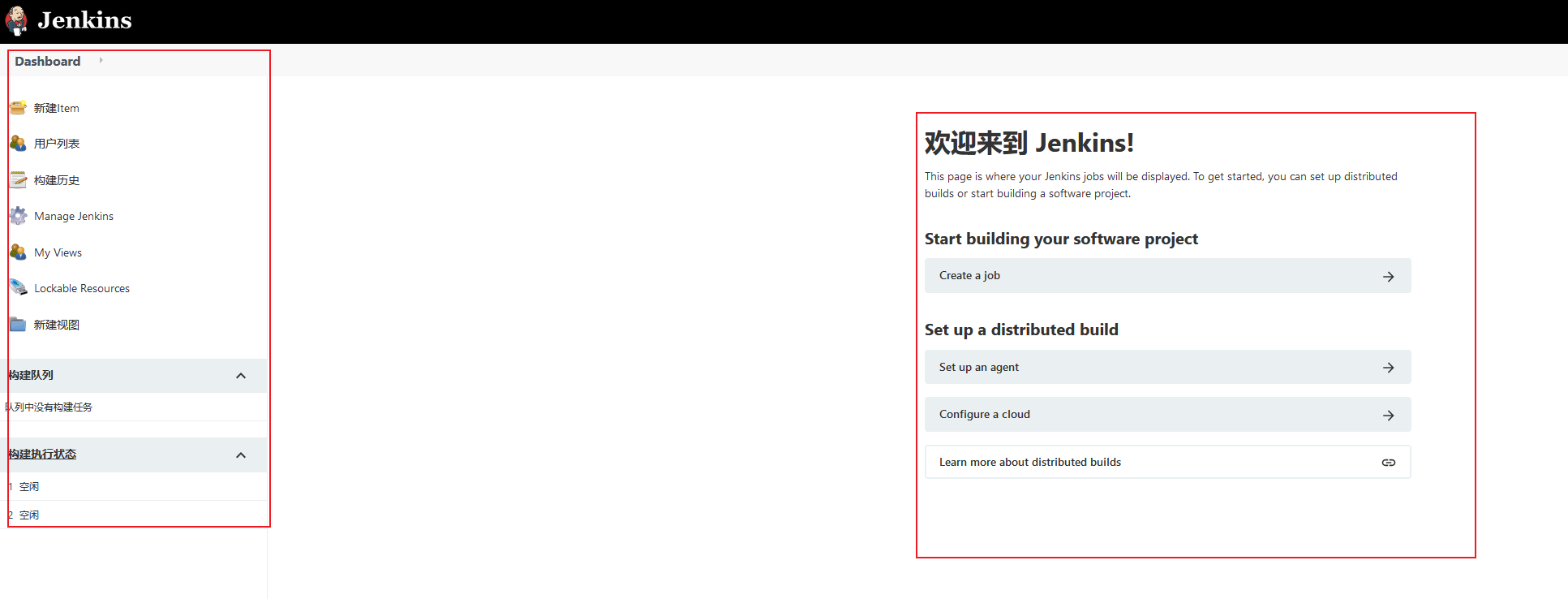Click the 新建视图 folder icon
Screen dimensions: 1568x599
pyautogui.click(x=18, y=324)
